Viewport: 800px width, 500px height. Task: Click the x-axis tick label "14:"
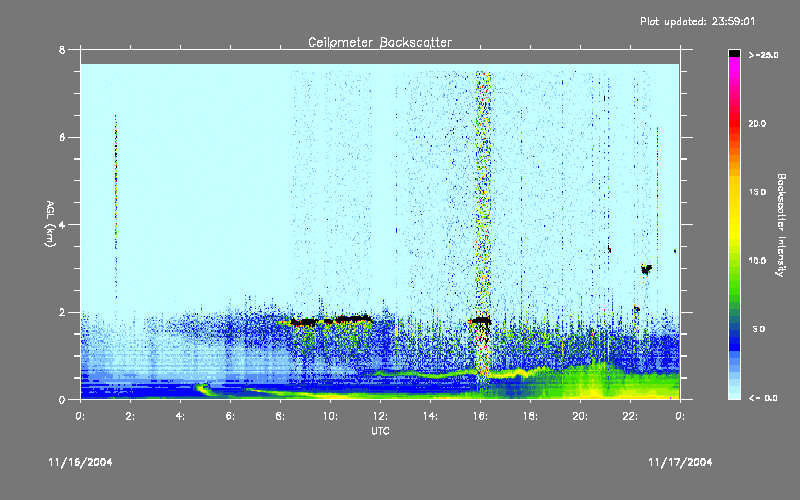click(x=430, y=416)
